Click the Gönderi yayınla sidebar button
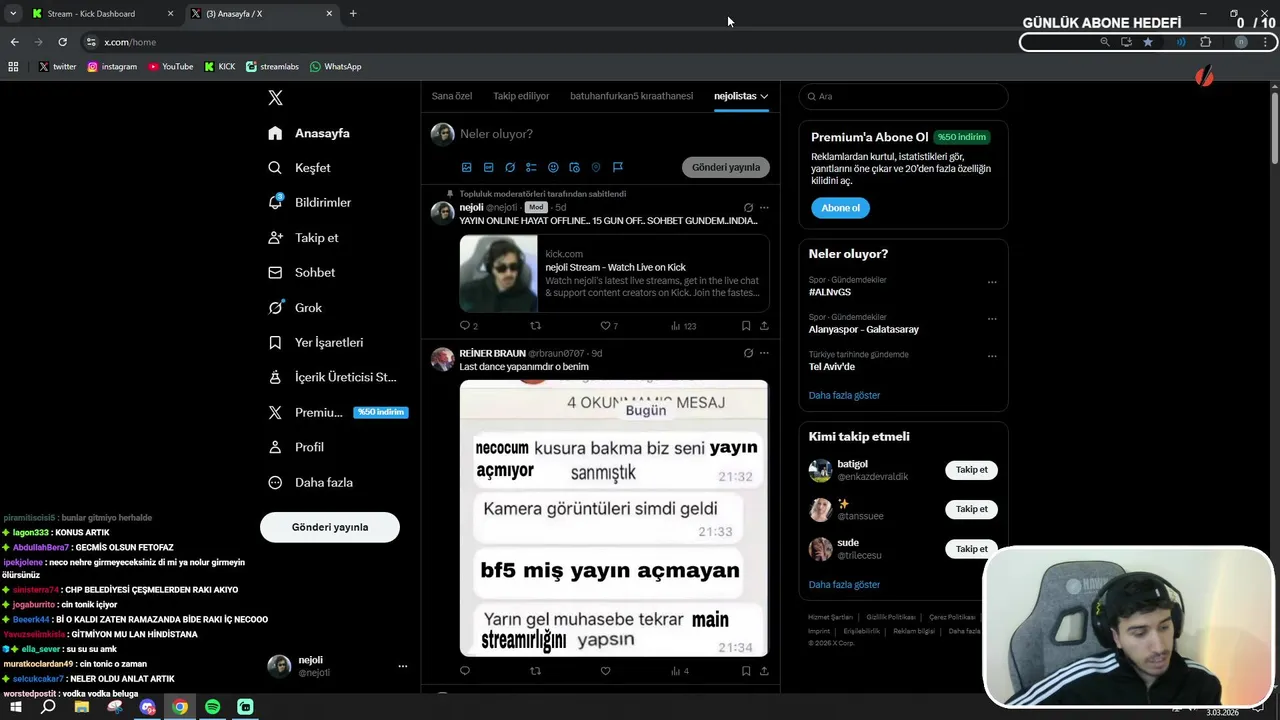 point(330,527)
